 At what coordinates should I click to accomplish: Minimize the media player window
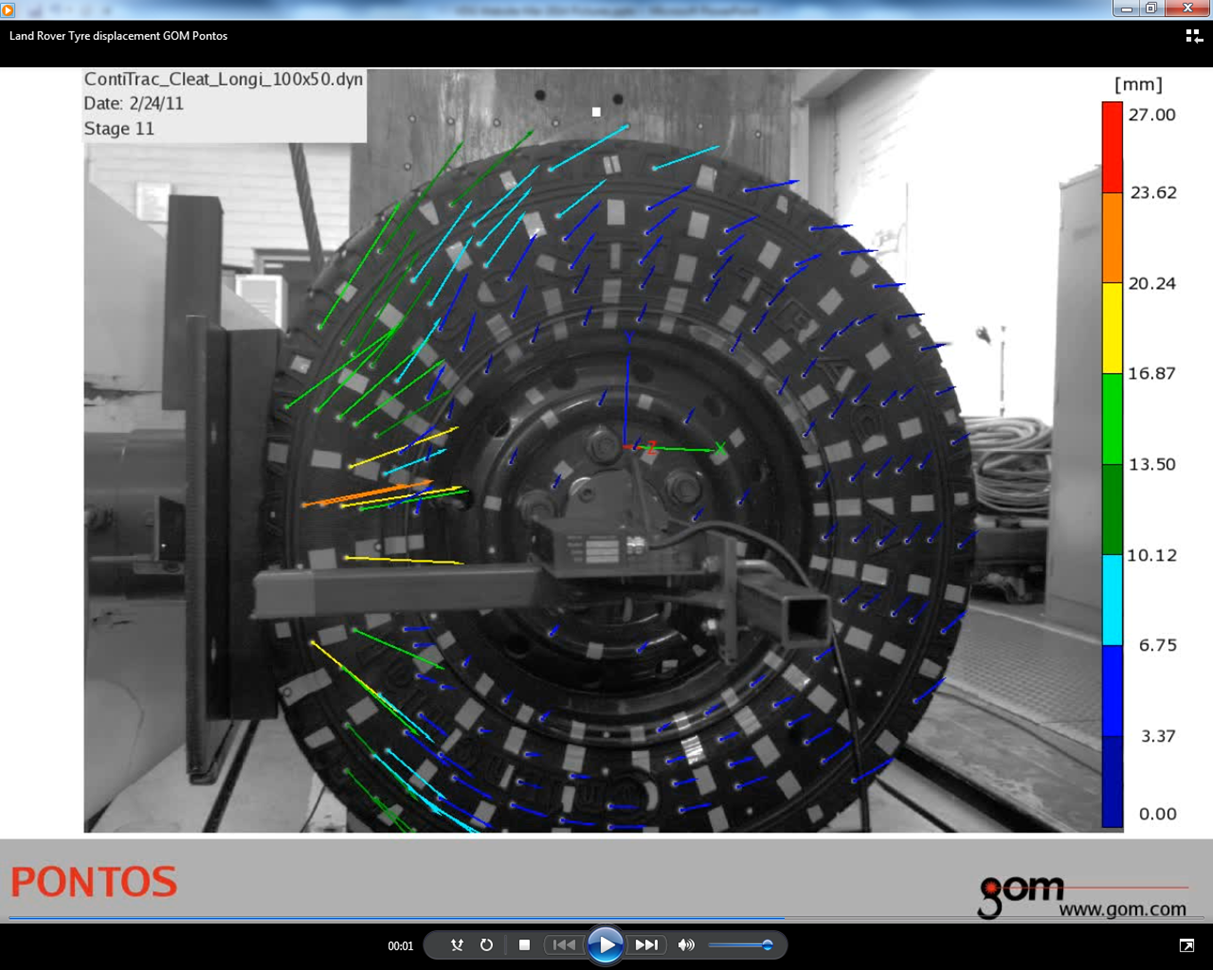(x=1127, y=9)
